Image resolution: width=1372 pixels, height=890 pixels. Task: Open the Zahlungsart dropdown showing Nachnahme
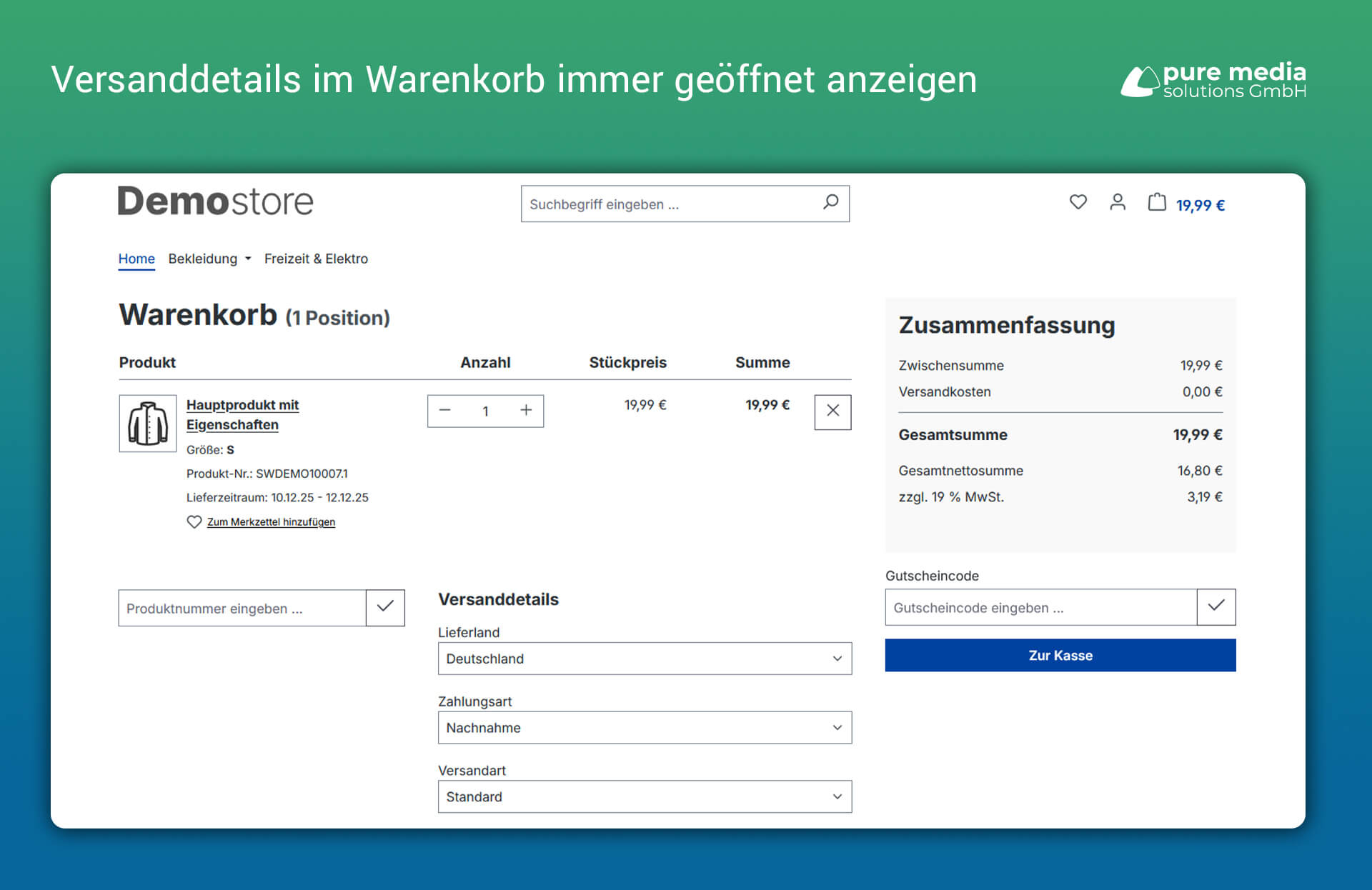644,727
